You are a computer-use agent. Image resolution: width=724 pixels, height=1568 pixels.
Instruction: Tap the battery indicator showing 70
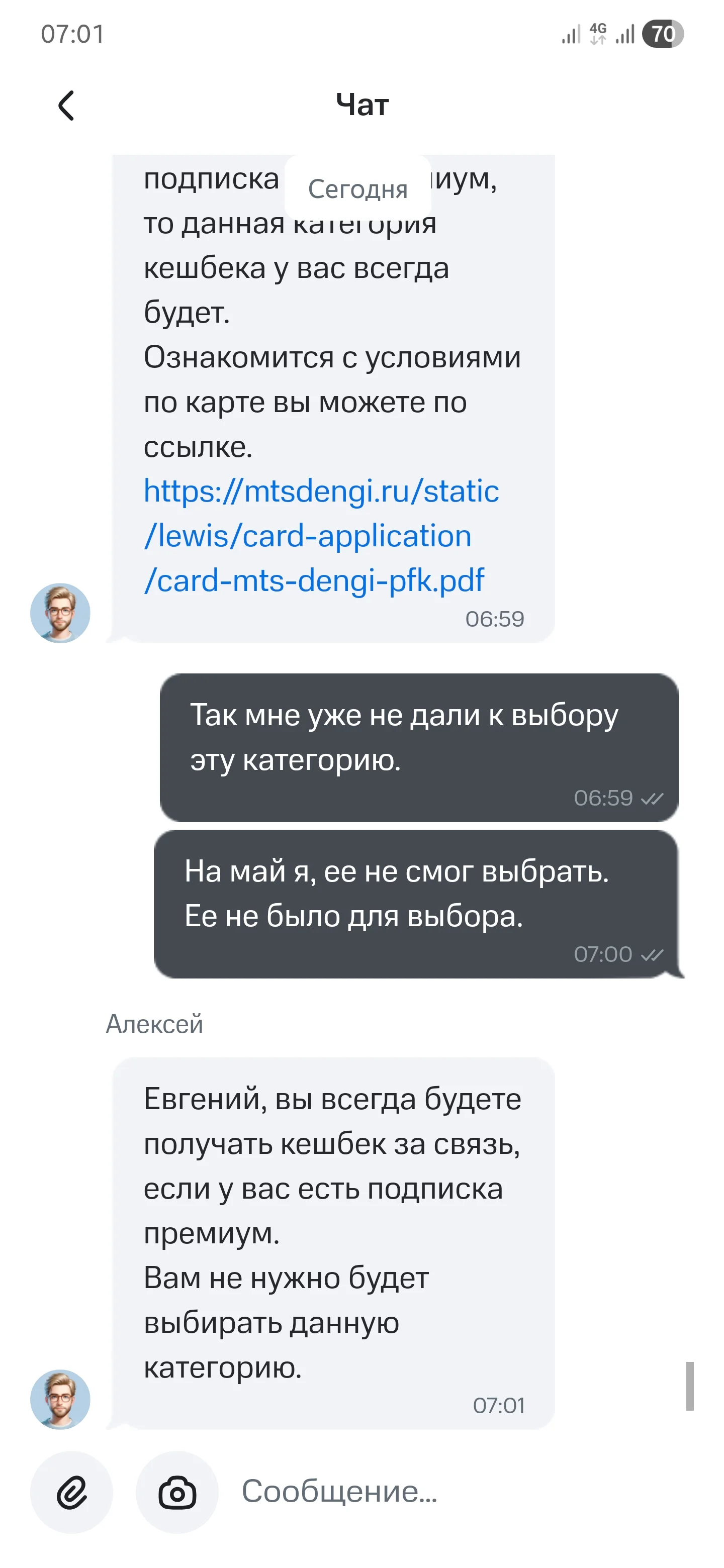click(663, 34)
